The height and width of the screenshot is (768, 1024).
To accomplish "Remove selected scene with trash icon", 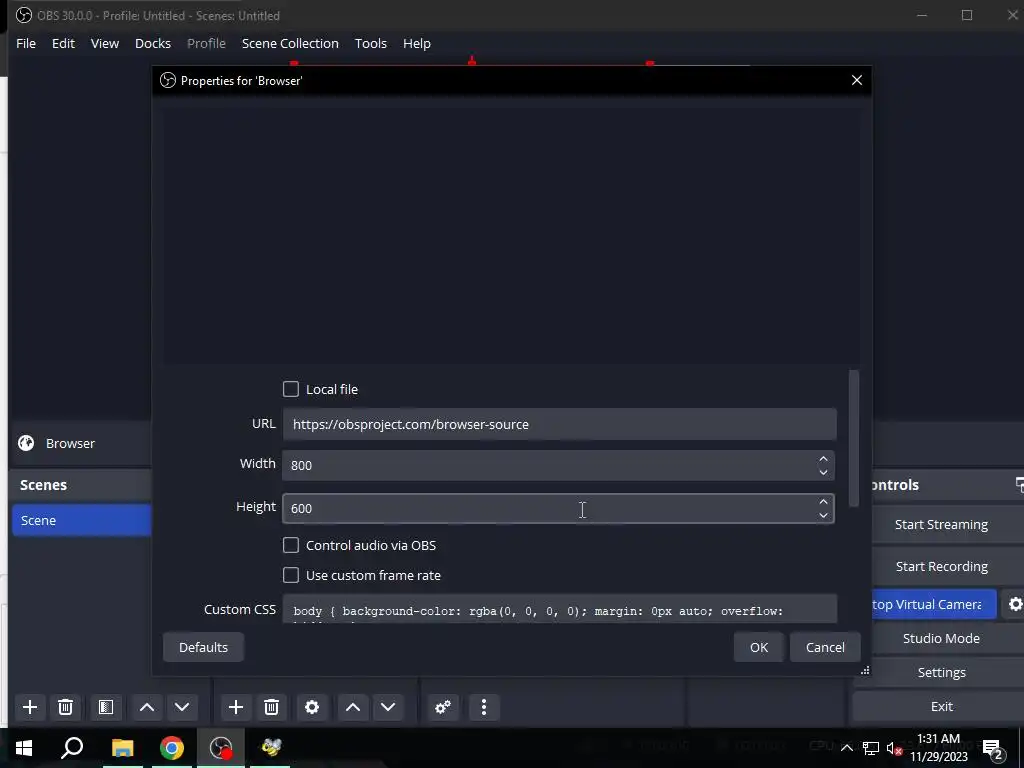I will 65,707.
